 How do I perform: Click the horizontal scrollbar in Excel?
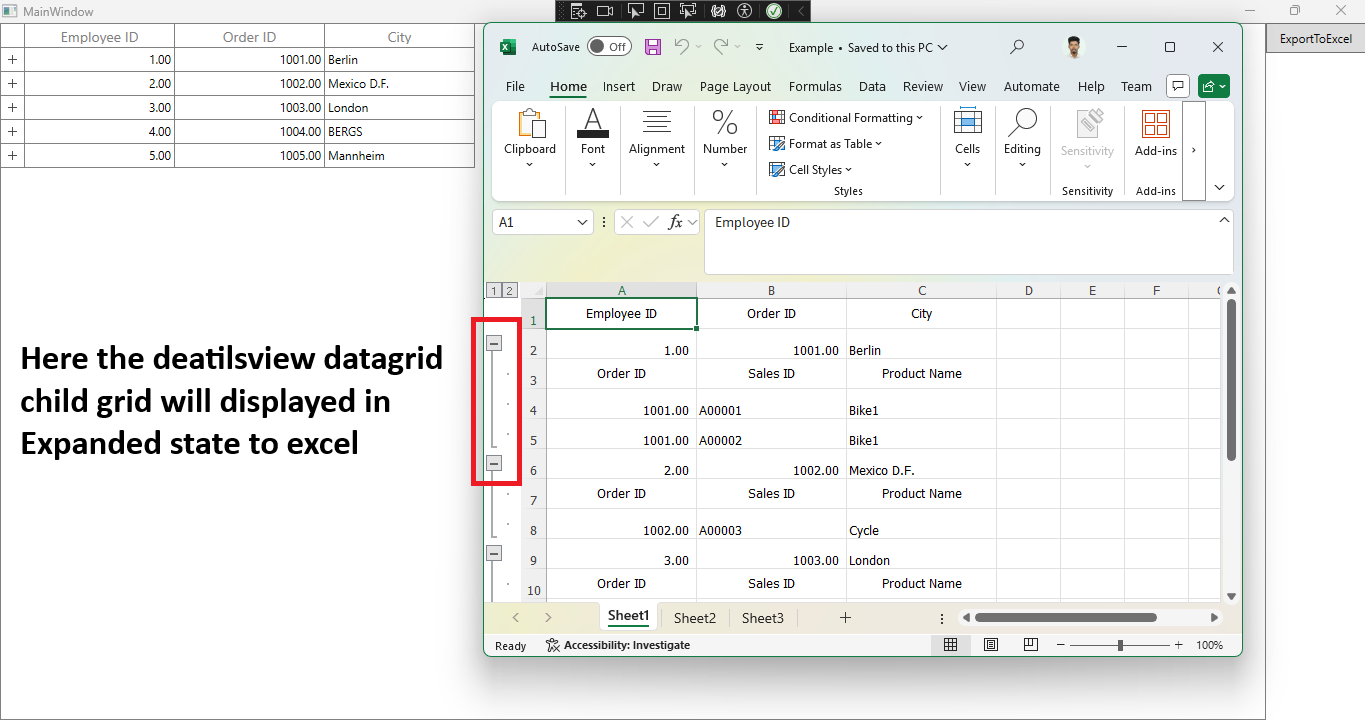(1066, 618)
